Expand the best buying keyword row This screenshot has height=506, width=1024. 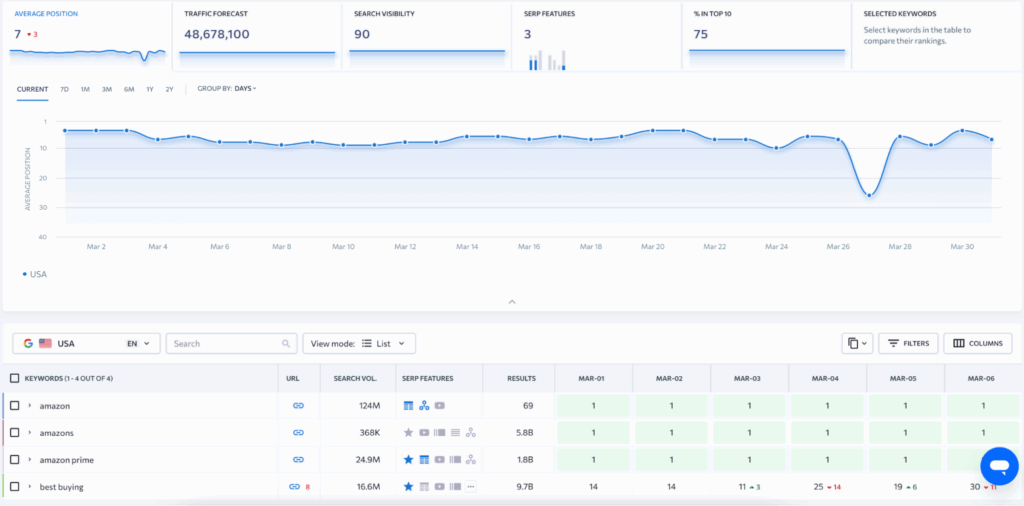coord(29,486)
